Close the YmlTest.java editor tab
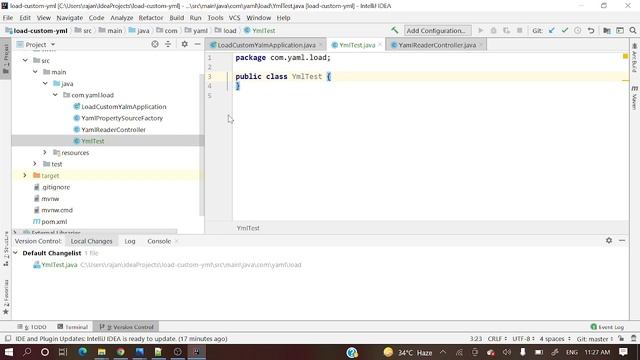This screenshot has width=640, height=360. click(x=380, y=44)
